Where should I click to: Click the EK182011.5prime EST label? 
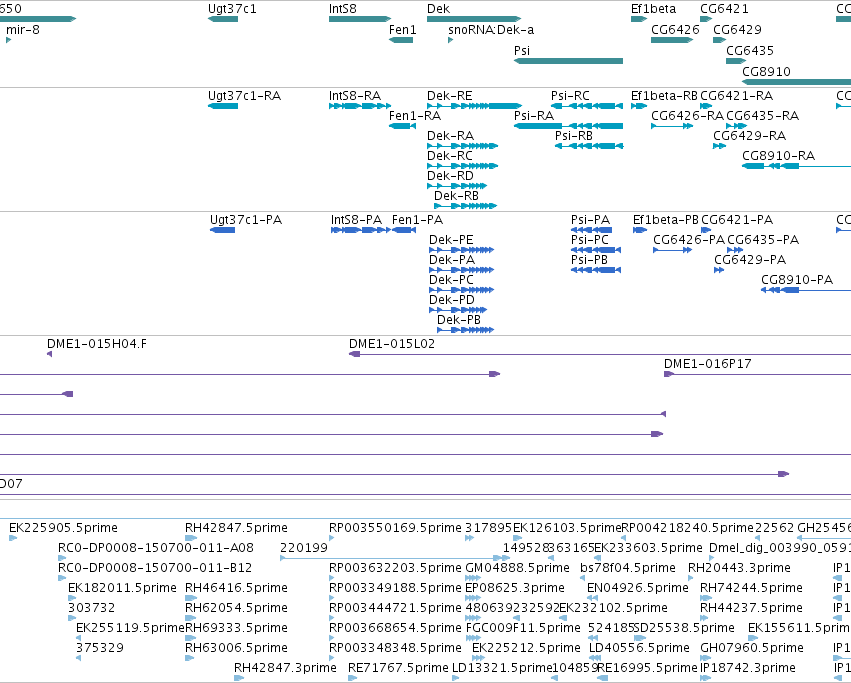point(122,588)
